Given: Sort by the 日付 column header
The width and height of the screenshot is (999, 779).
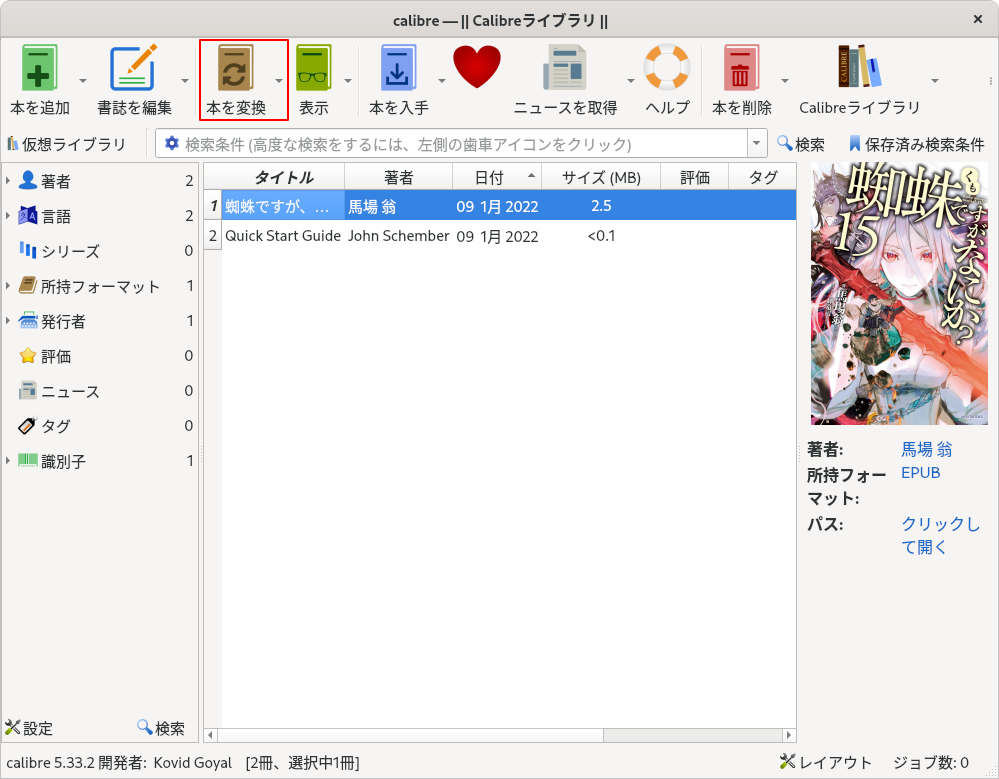Looking at the screenshot, I should click(x=497, y=177).
